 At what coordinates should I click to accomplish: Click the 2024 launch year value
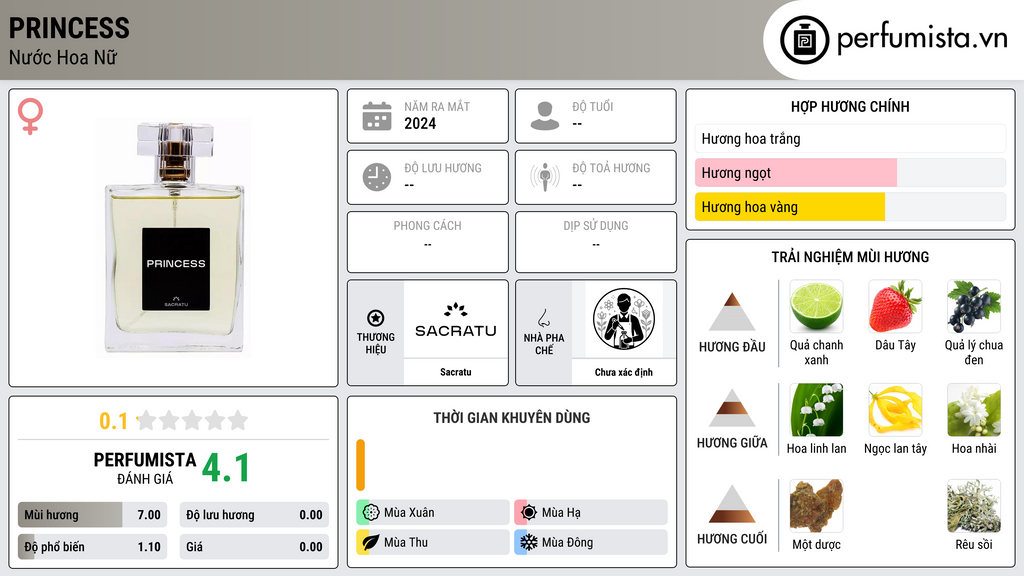point(420,123)
